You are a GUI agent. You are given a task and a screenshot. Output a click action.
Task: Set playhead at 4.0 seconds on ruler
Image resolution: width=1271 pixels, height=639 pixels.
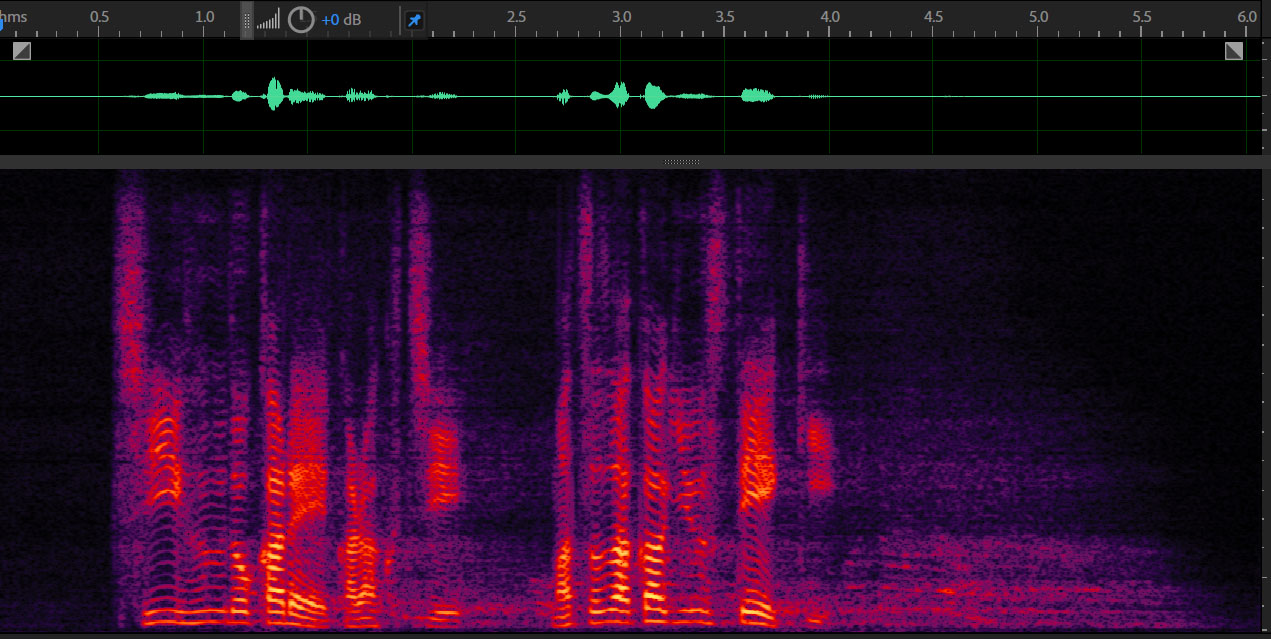tap(829, 17)
